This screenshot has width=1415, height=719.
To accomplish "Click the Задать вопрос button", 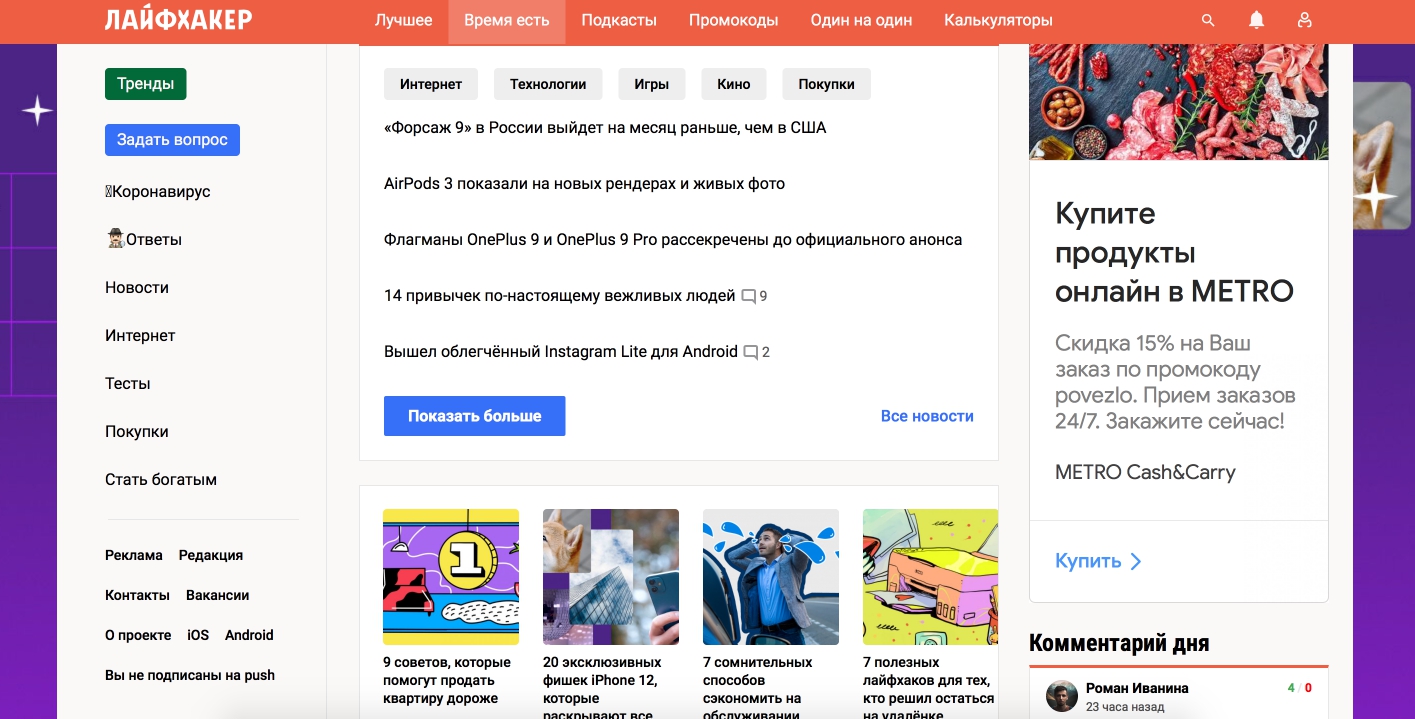I will (x=172, y=140).
